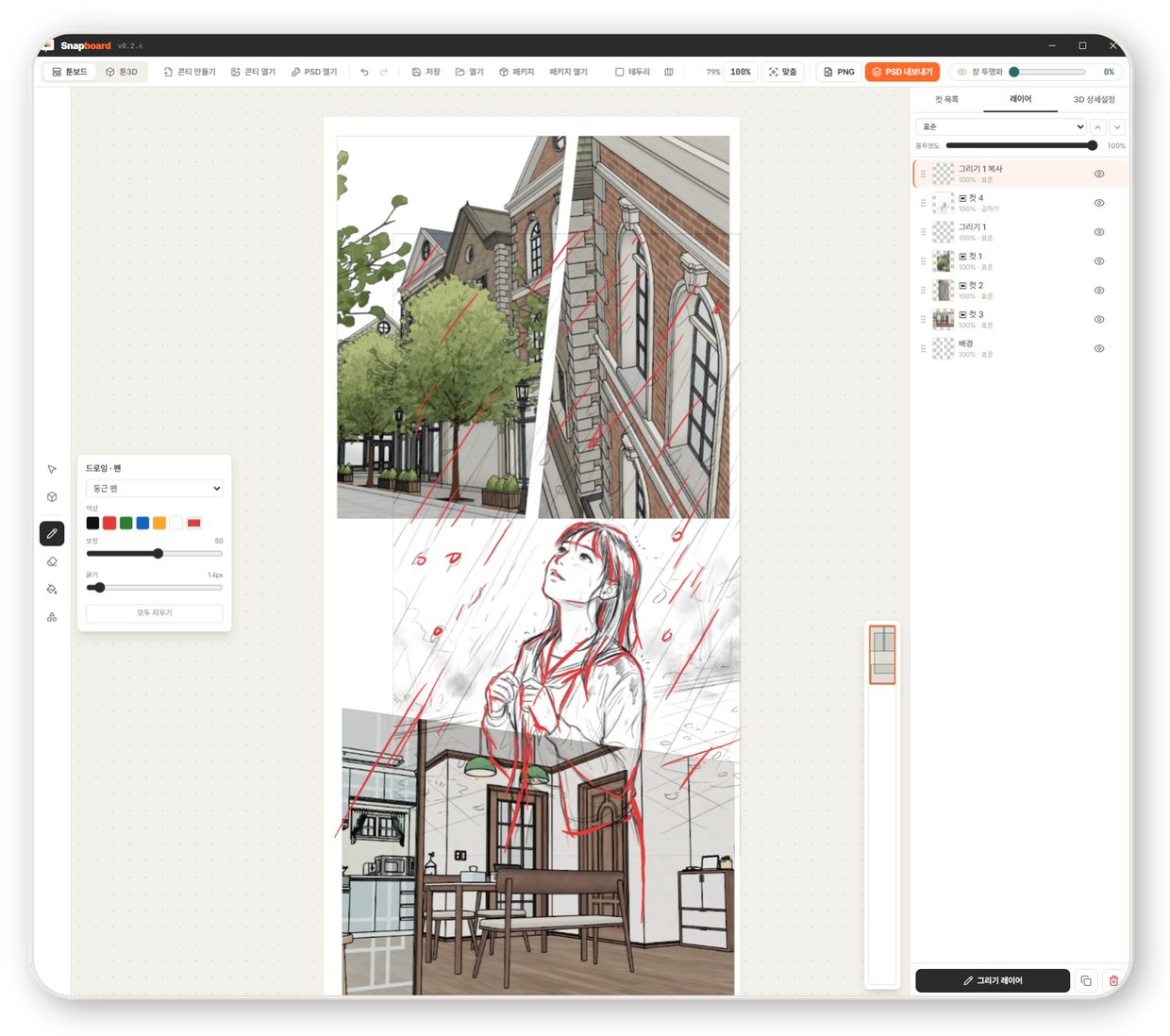The image size is (1170, 1036).
Task: Select the 컷 3 layer row
Action: 1020,319
